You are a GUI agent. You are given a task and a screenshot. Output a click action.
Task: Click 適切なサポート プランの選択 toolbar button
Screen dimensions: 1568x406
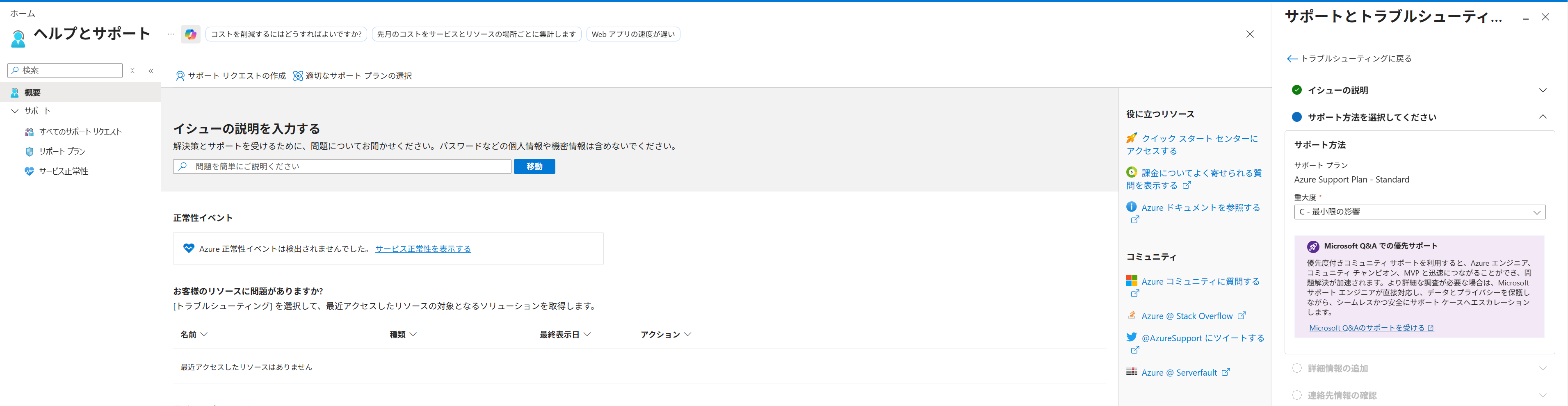coord(353,76)
